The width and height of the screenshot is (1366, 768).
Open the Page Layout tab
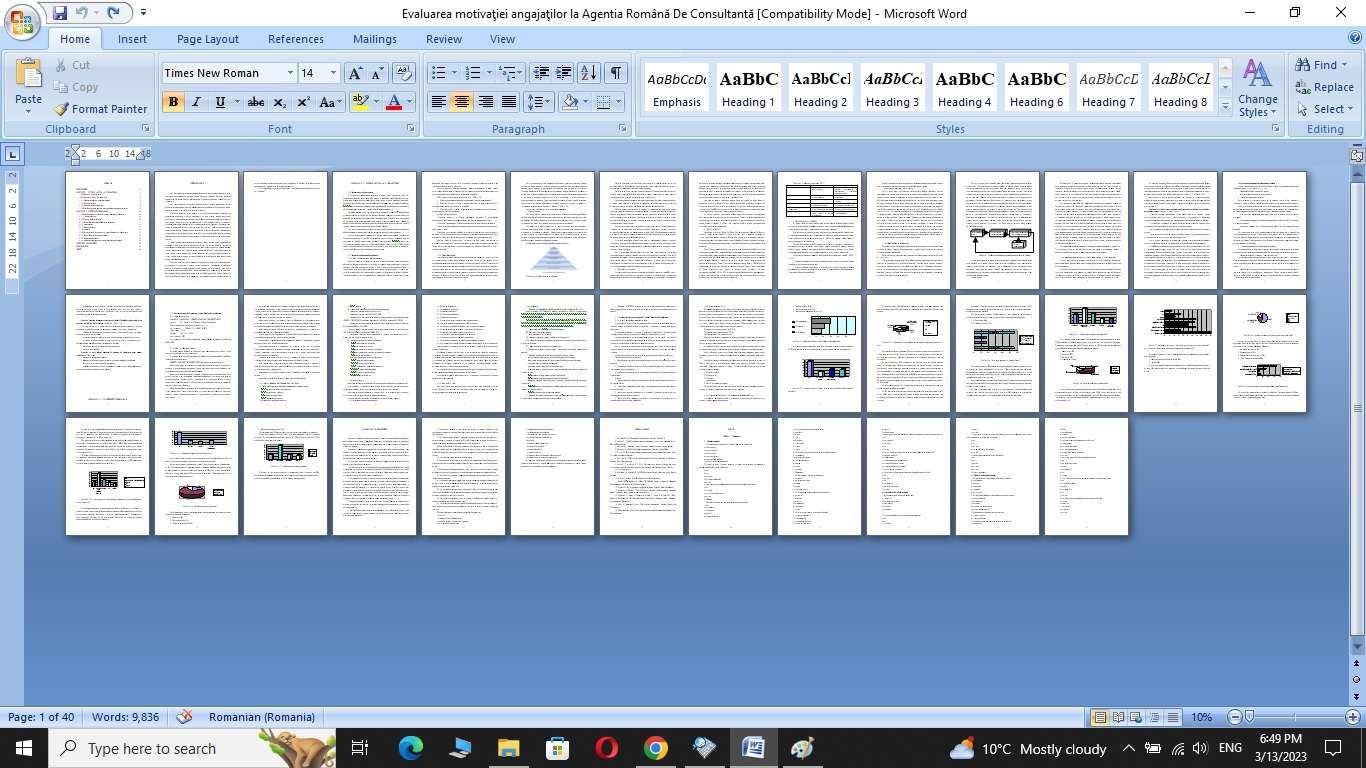point(207,39)
